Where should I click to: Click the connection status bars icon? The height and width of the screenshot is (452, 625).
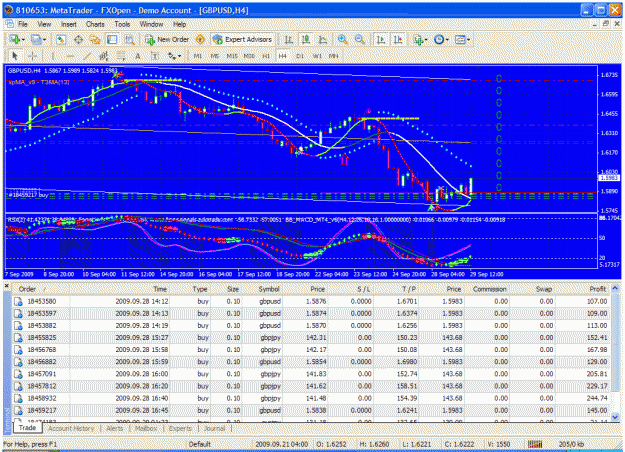pyautogui.click(x=535, y=444)
